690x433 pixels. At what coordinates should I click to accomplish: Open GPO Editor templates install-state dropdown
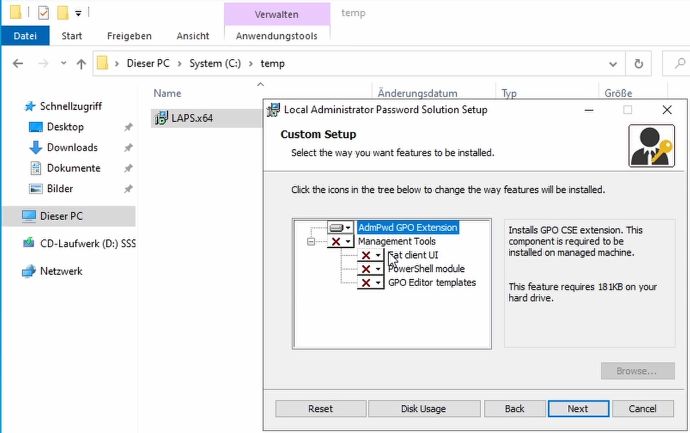pos(371,283)
